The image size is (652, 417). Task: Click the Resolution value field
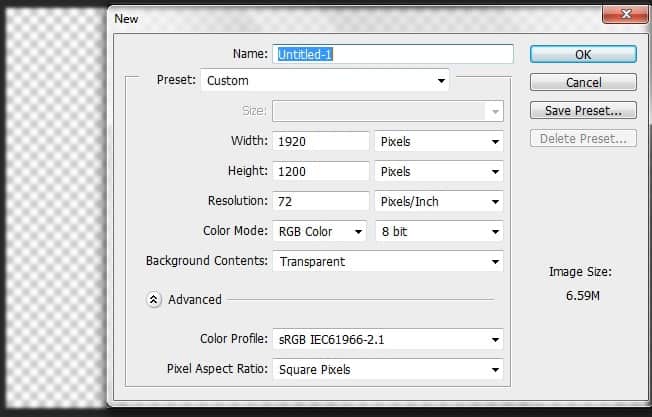pos(321,201)
